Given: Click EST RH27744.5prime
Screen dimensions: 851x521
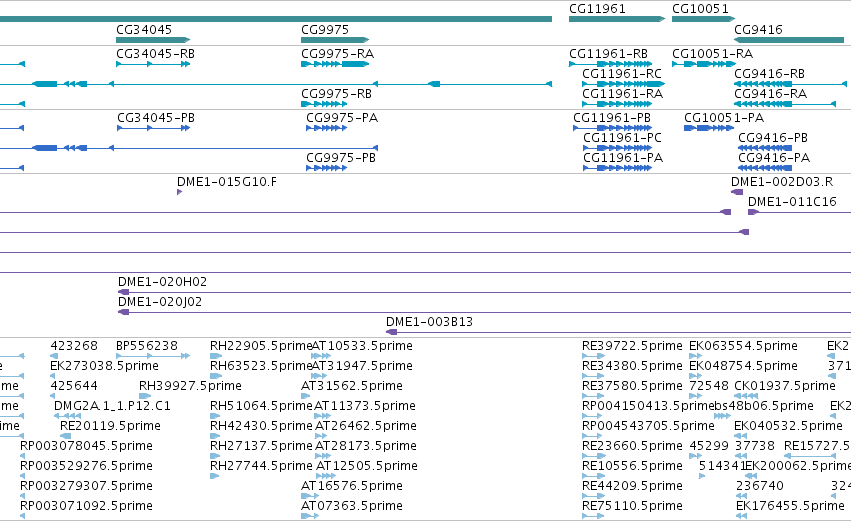Looking at the screenshot, I should (261, 466).
